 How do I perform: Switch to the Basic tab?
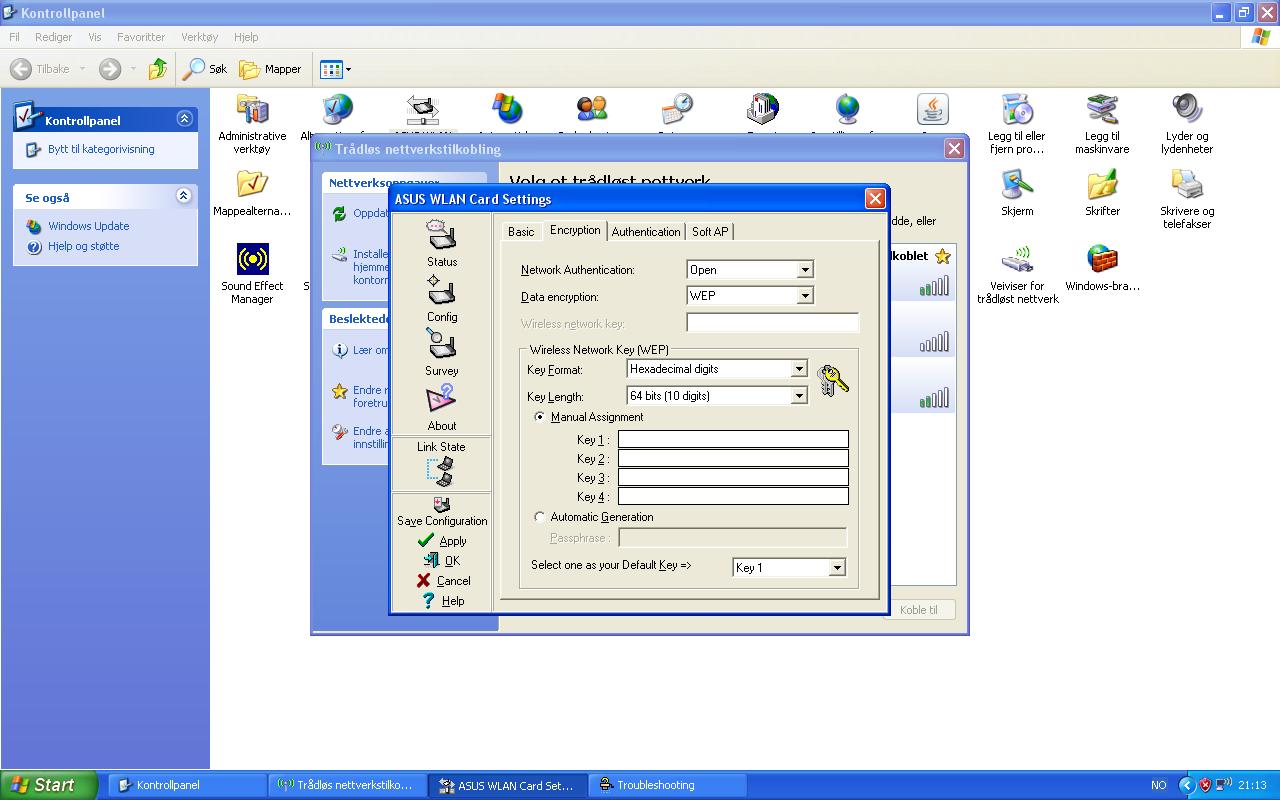521,232
